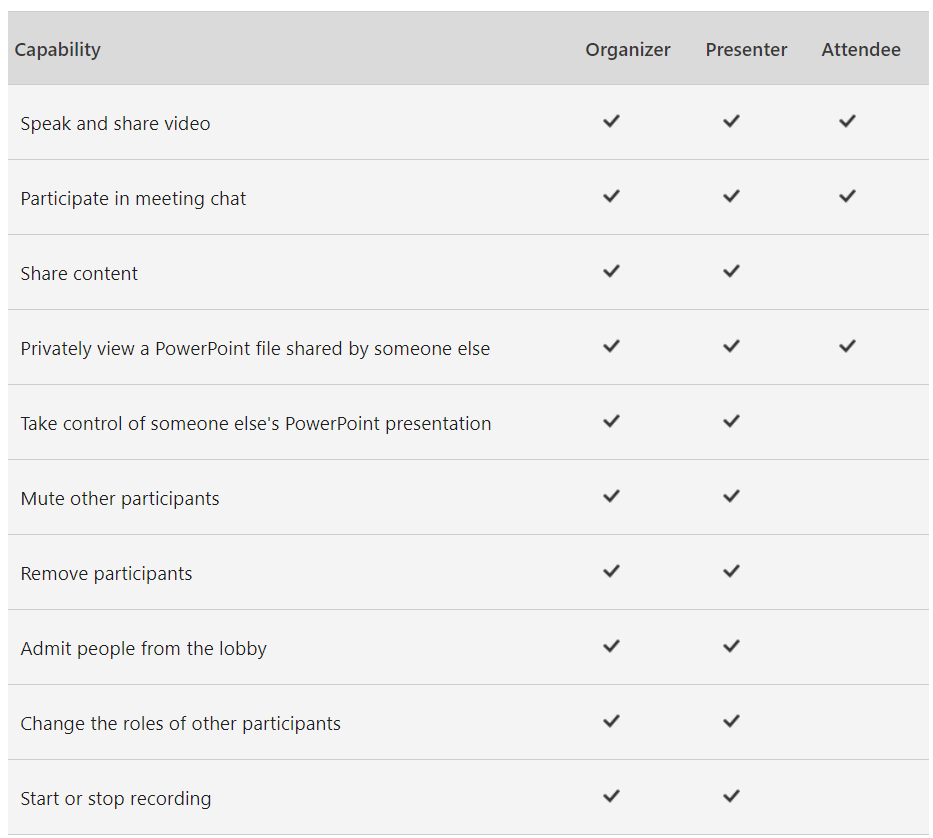Click the Organizer column header

tap(628, 49)
